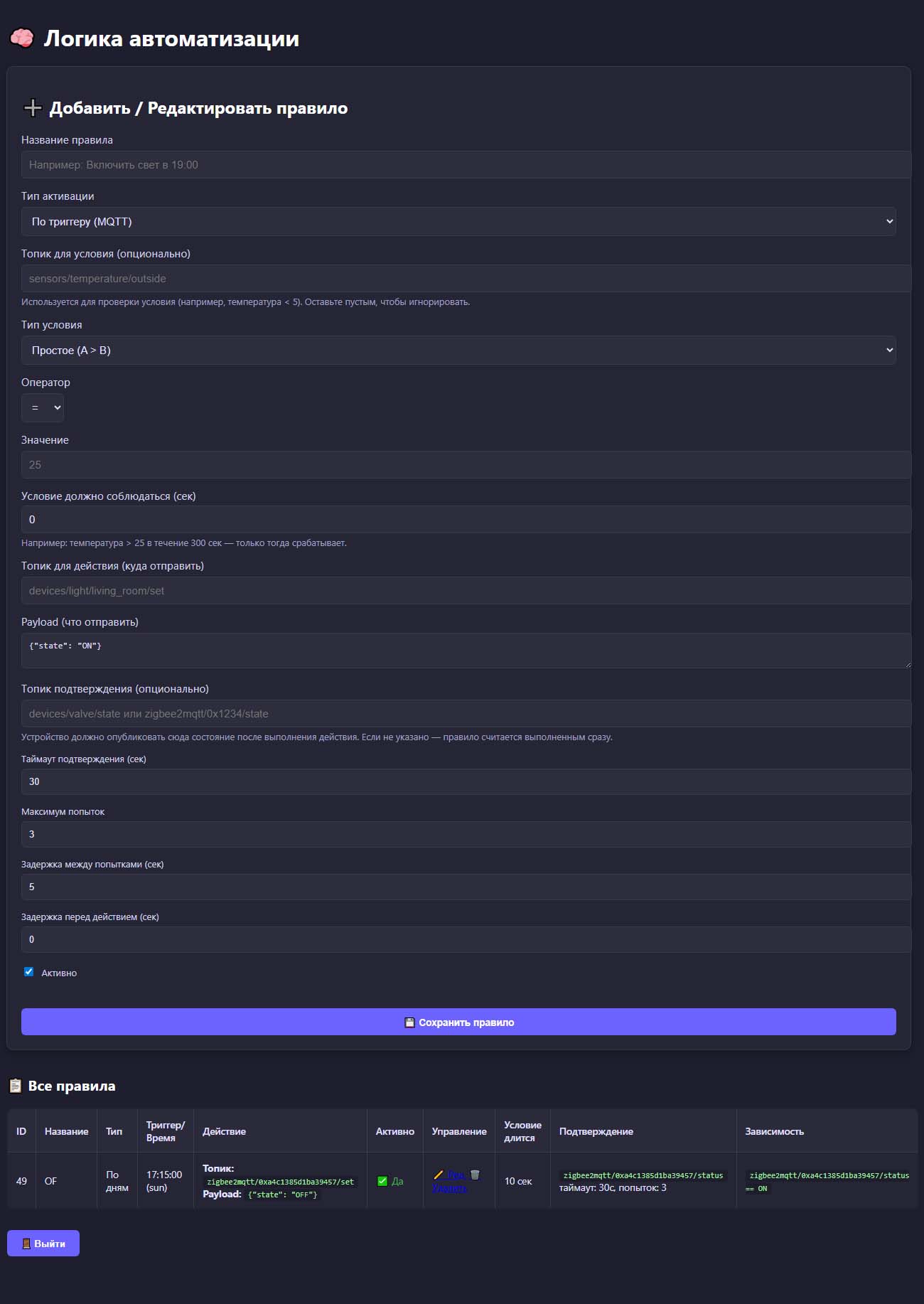Select the Топик для действия input

(x=466, y=591)
